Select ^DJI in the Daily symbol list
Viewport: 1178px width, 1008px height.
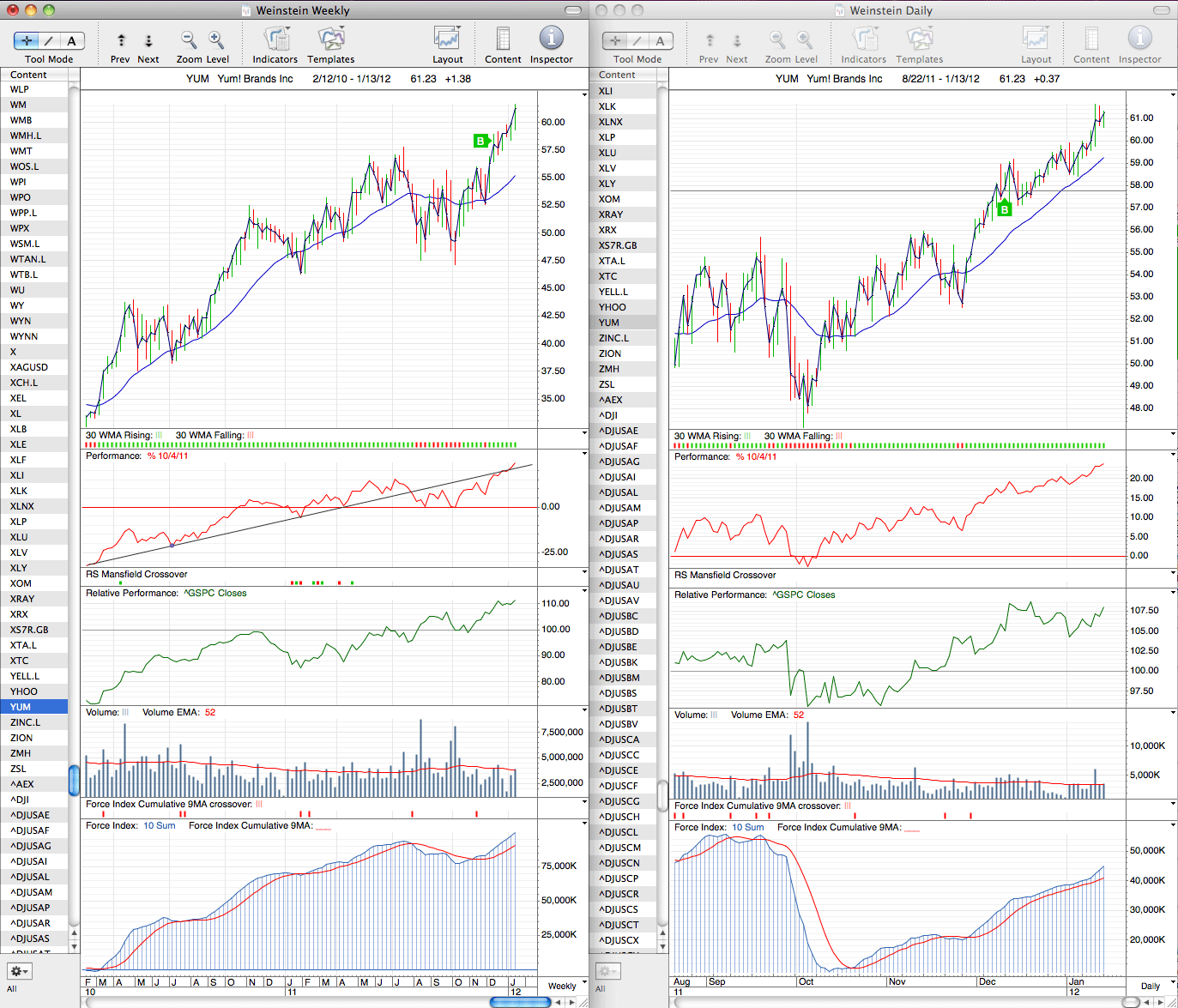pos(623,415)
